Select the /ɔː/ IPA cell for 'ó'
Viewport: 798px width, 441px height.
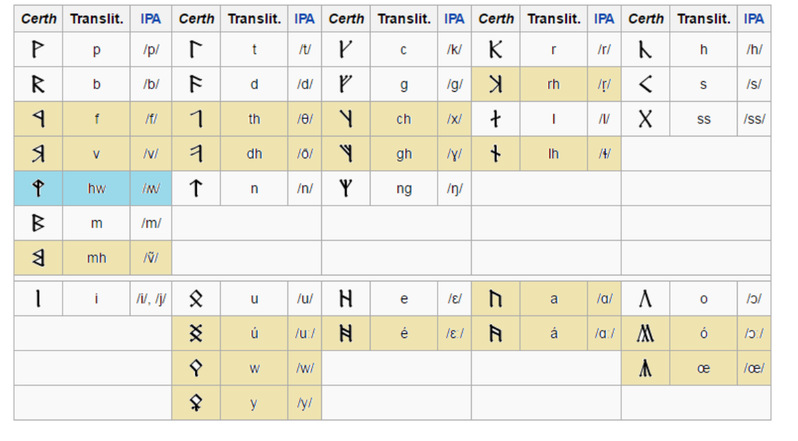point(754,333)
